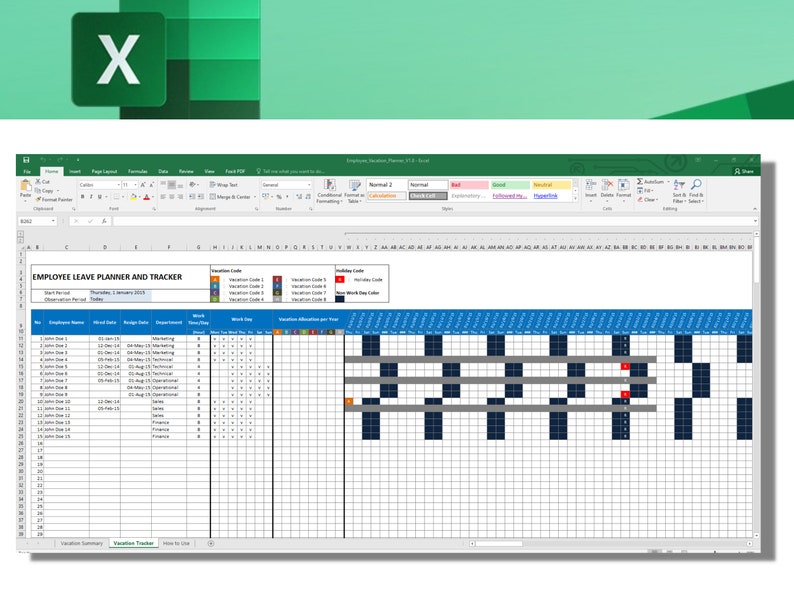Apply the yellow Fill Color
This screenshot has width=794, height=596.
point(133,196)
